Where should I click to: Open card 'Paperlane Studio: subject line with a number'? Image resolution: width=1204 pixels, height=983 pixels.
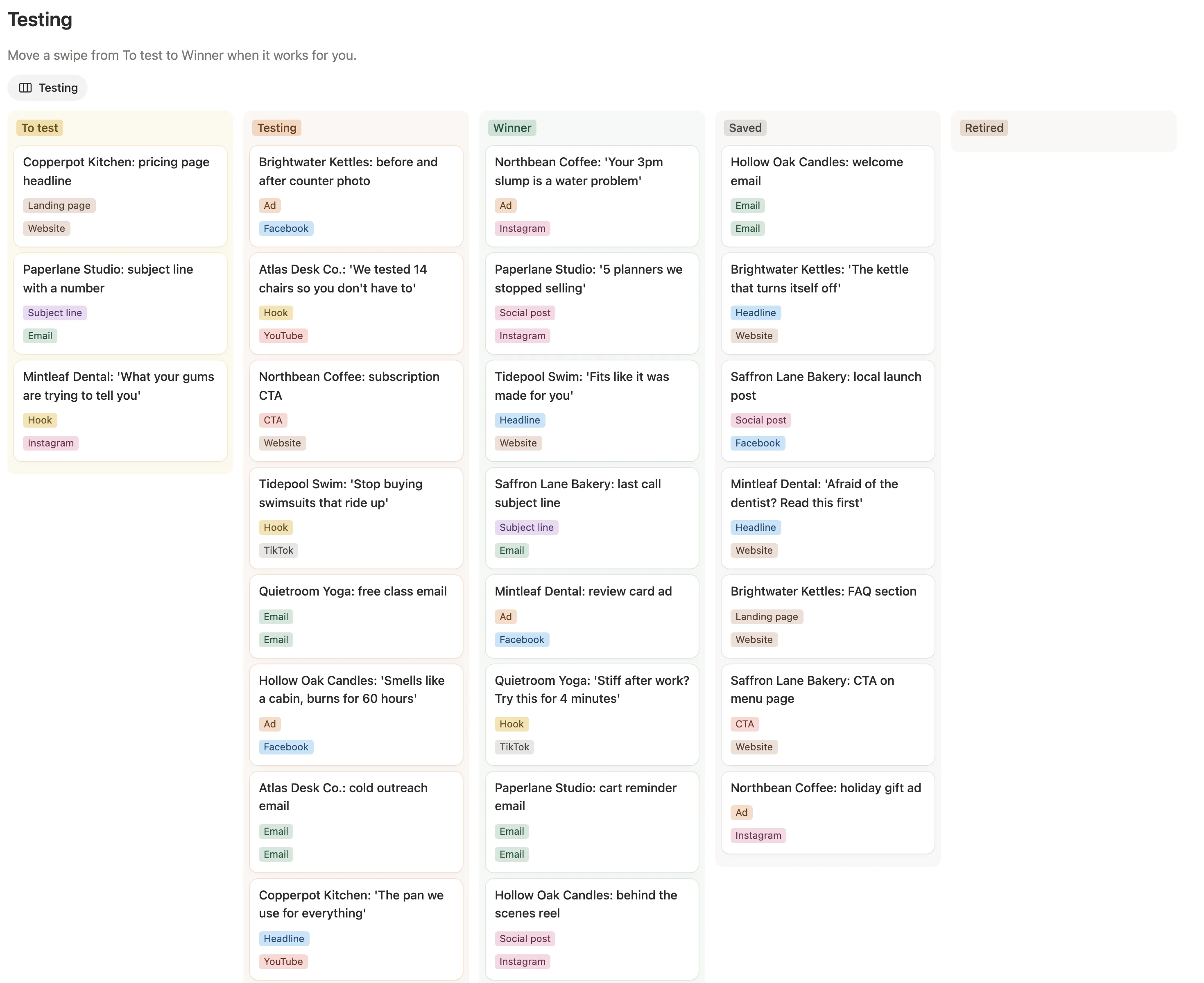pos(120,304)
